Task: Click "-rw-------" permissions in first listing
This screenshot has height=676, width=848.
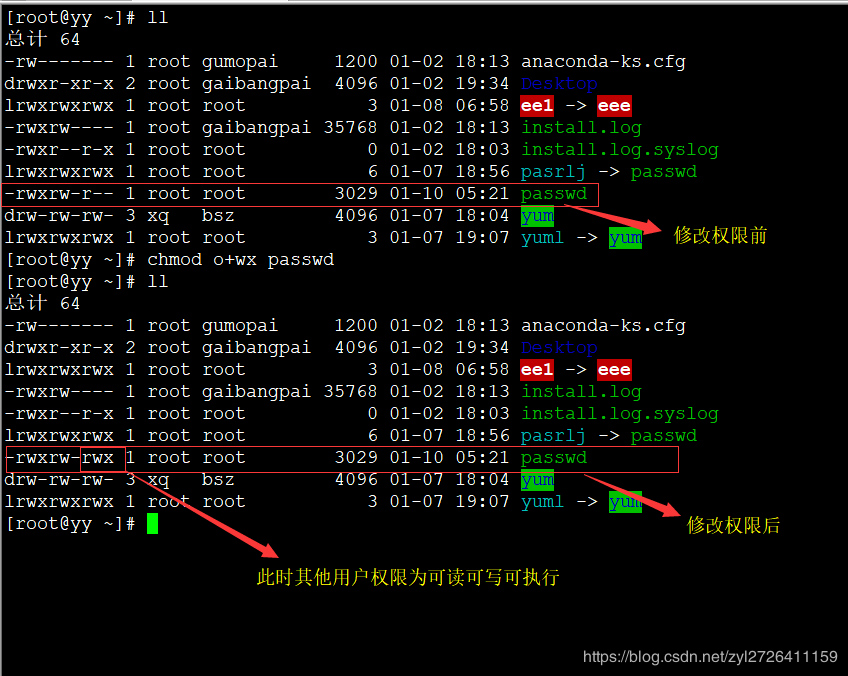Action: pyautogui.click(x=59, y=62)
